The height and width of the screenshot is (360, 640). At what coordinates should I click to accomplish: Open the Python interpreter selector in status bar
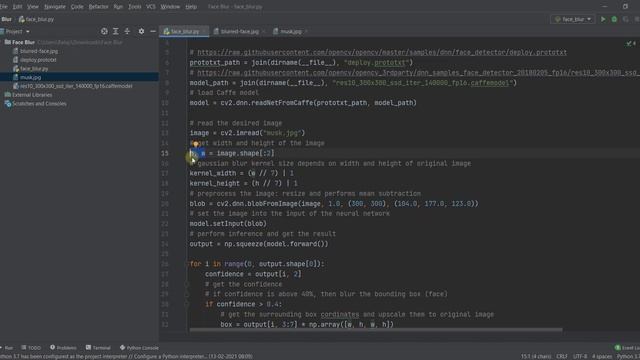(629, 356)
